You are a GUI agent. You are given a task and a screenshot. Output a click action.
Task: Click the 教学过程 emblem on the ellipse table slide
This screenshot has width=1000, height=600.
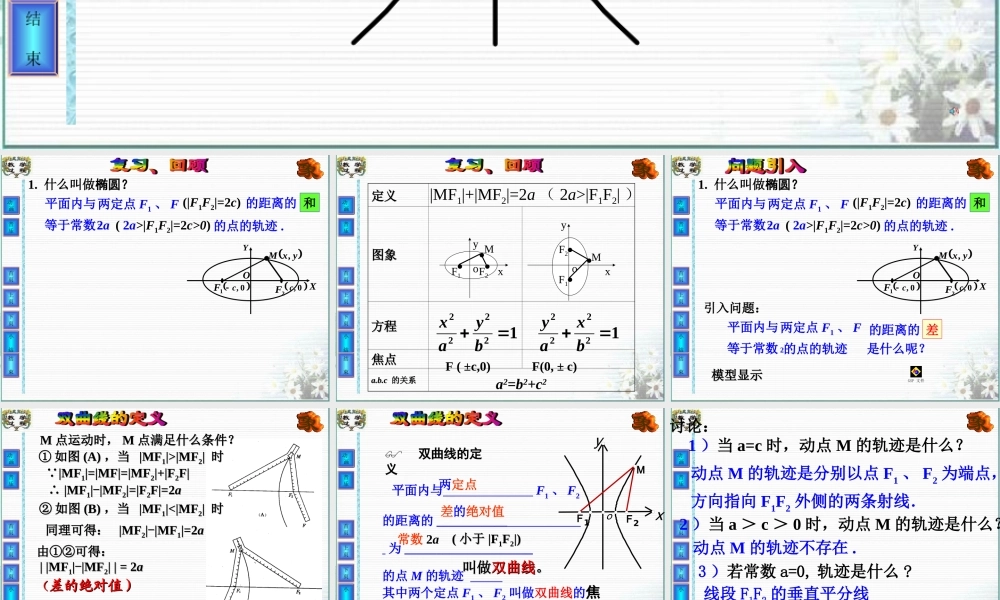[x=351, y=167]
